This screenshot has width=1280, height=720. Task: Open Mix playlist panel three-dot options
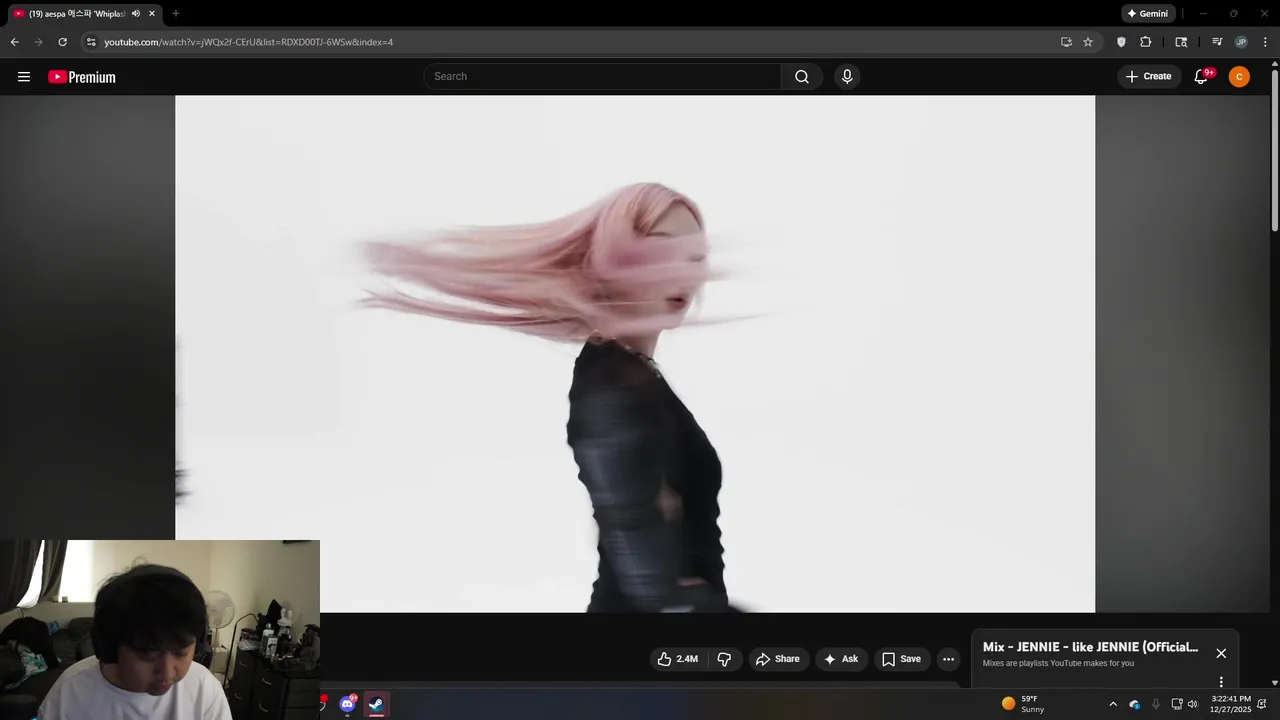(1221, 682)
